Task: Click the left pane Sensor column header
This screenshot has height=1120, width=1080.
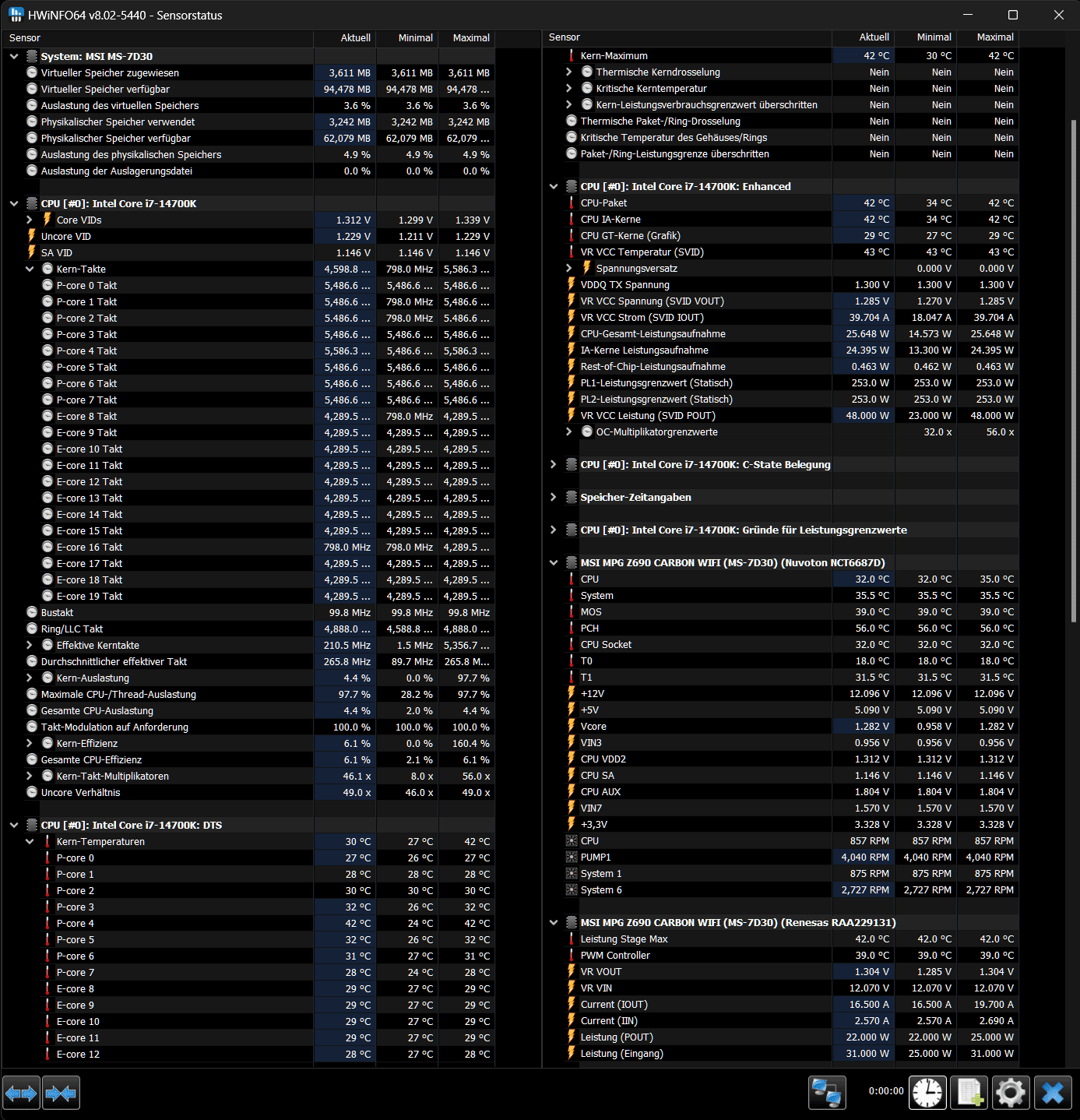Action: pyautogui.click(x=158, y=37)
